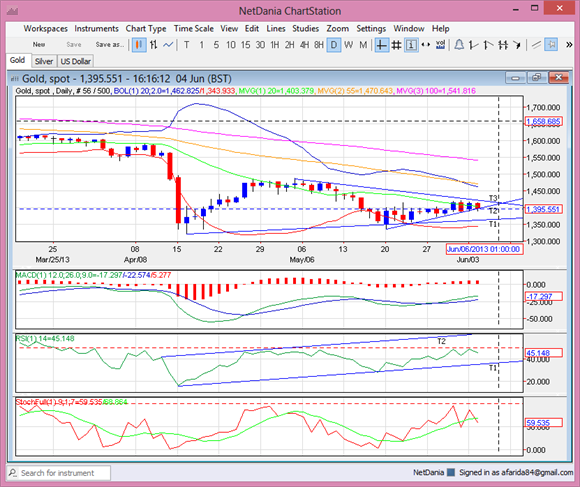Click the MACD value label -17.297
The height and width of the screenshot is (487, 580).
pos(544,296)
